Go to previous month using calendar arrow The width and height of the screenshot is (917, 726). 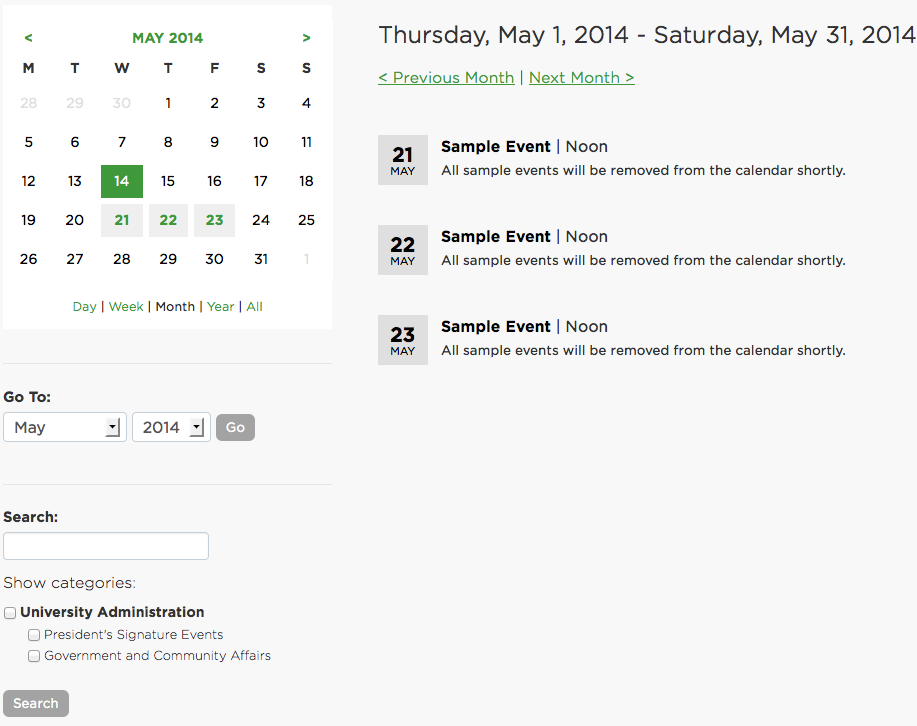coord(28,38)
